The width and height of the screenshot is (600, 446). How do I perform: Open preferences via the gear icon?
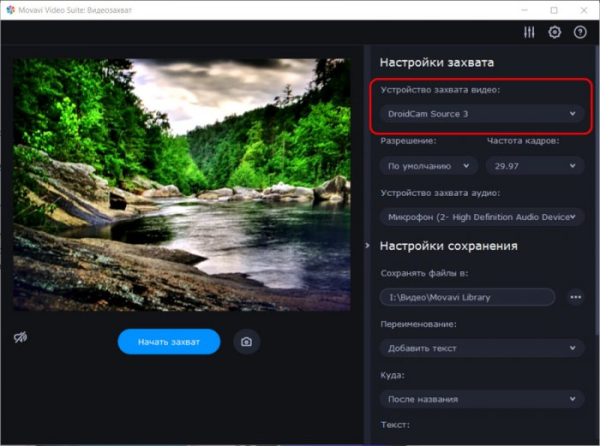555,32
